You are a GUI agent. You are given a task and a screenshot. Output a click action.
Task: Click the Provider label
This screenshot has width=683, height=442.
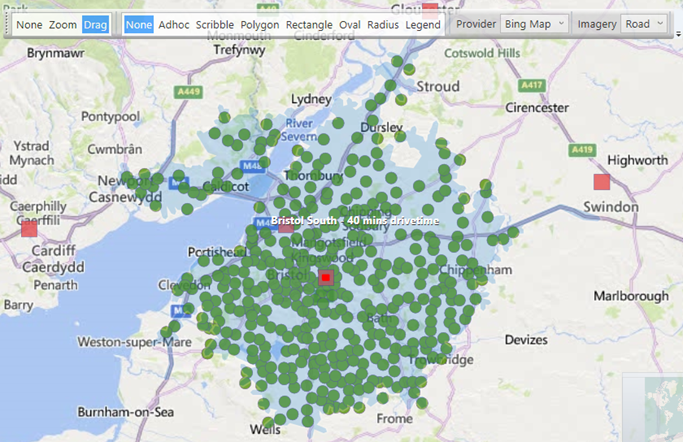(x=476, y=24)
